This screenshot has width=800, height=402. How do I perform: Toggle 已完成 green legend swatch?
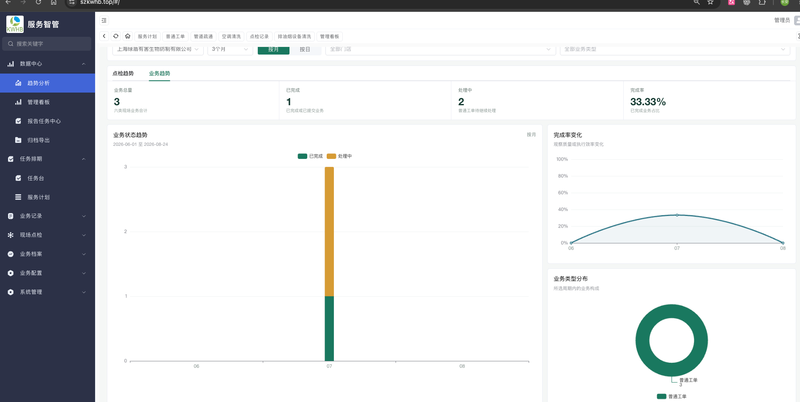[x=303, y=156]
